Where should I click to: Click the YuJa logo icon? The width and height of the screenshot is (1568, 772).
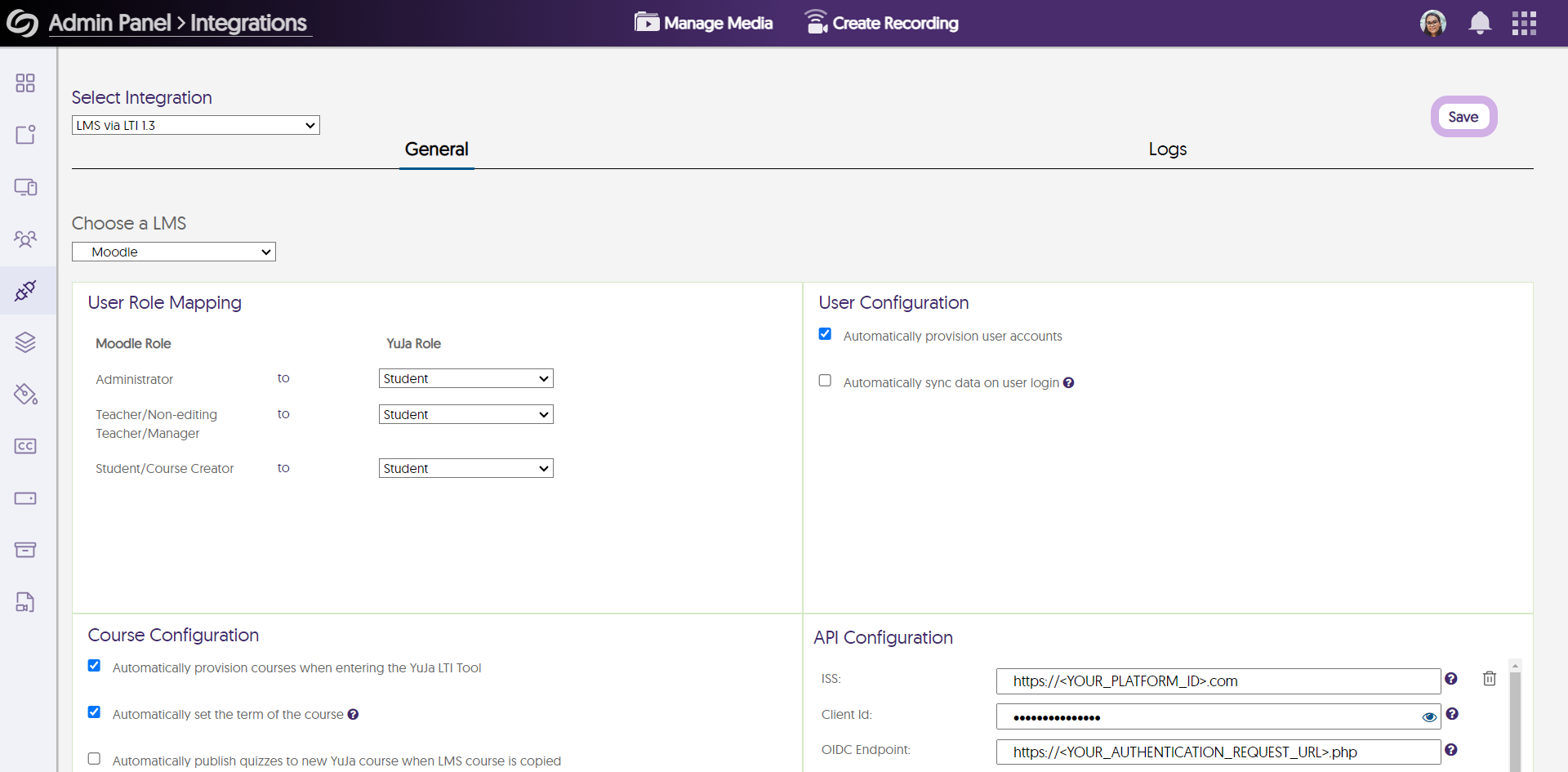tap(22, 23)
